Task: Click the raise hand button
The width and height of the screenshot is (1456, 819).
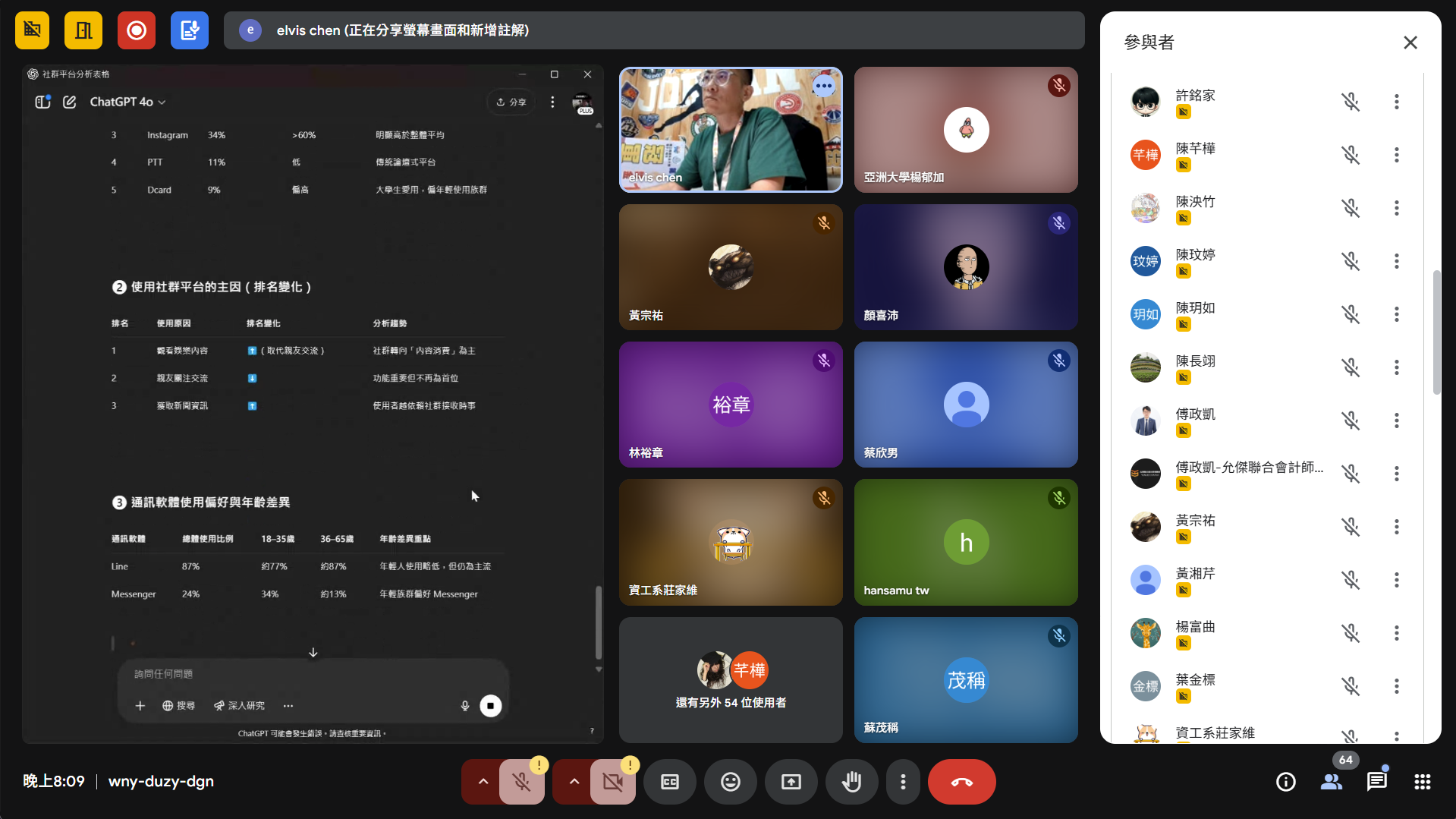Action: coord(851,782)
